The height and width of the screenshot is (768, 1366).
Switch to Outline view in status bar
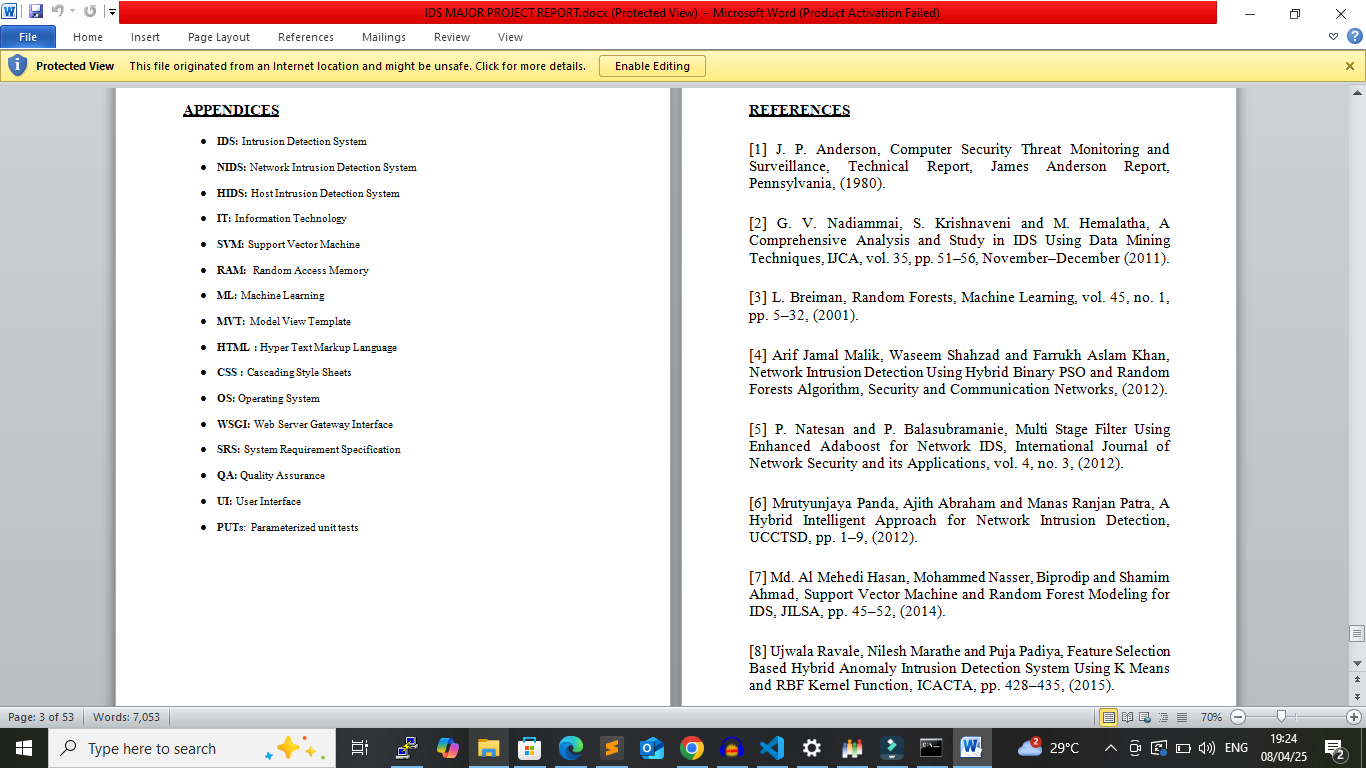(x=1164, y=717)
